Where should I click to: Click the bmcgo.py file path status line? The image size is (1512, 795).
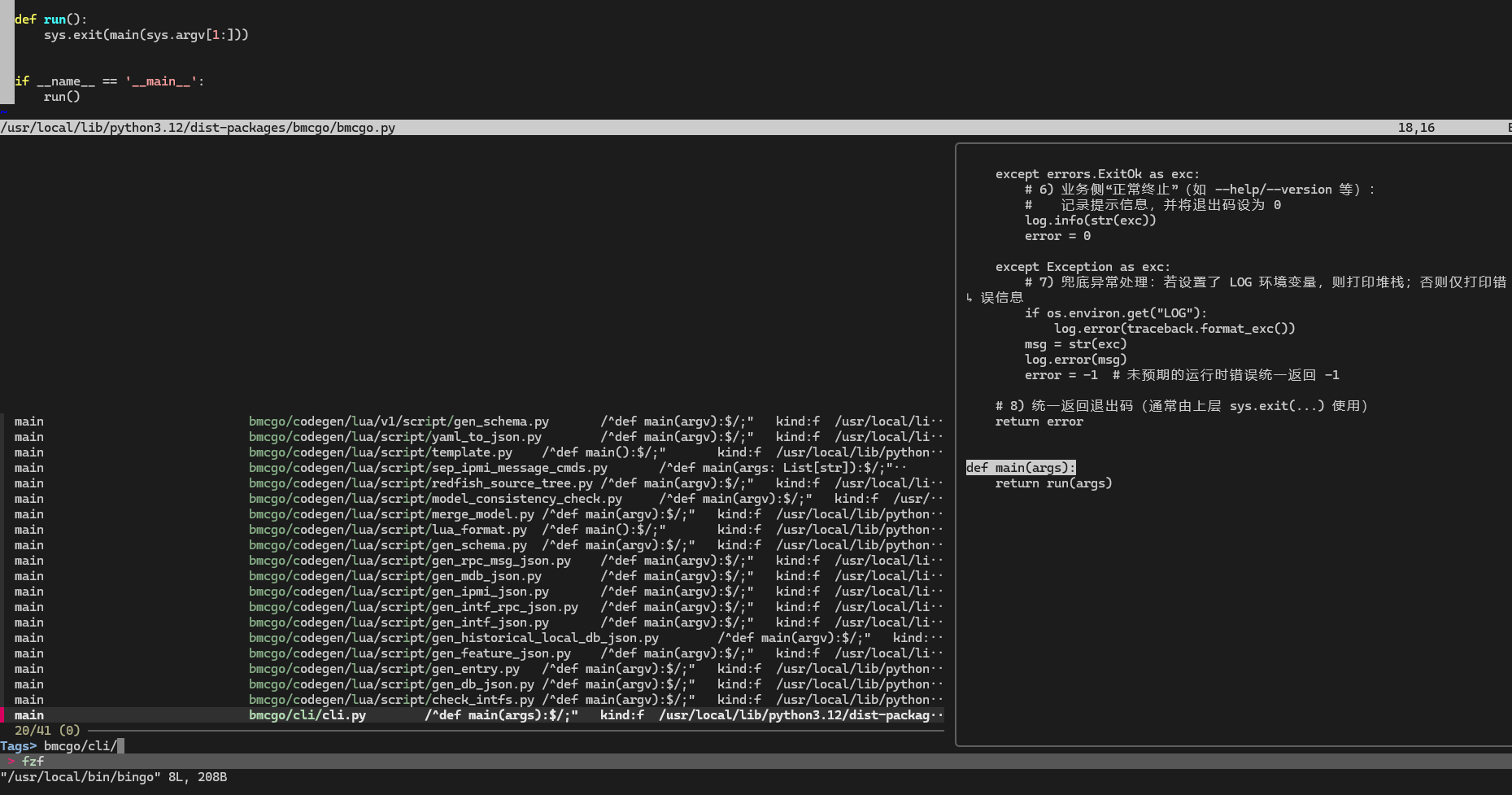click(198, 128)
